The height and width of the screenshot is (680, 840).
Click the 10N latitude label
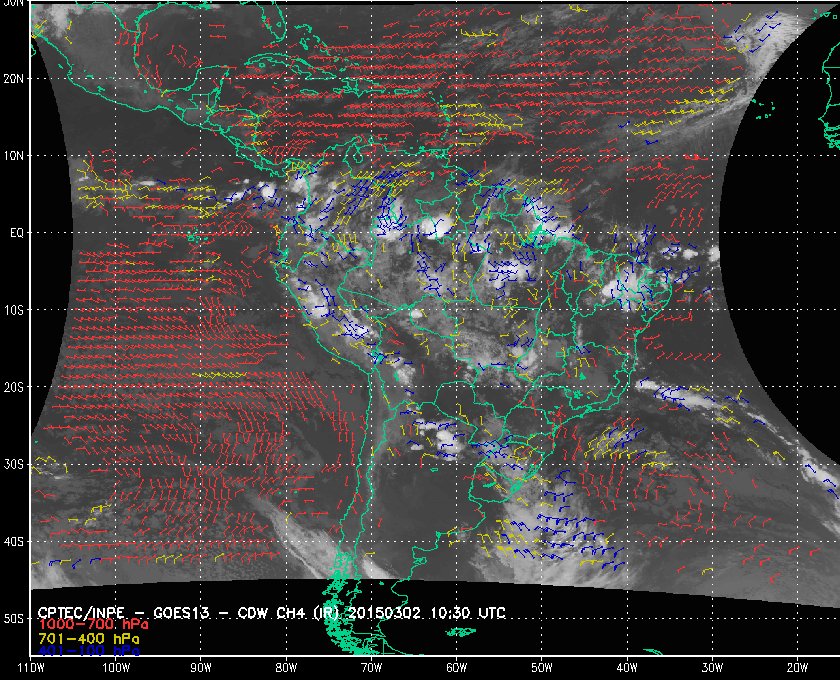click(13, 155)
